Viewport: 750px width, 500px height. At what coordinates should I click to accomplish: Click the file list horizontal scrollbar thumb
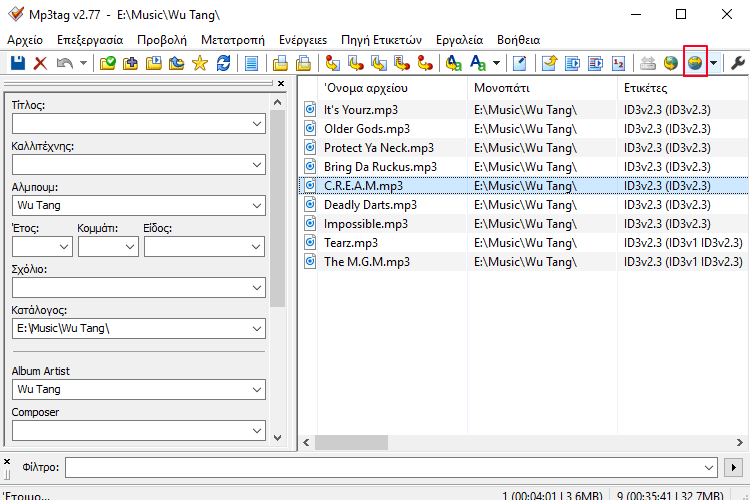[351, 443]
